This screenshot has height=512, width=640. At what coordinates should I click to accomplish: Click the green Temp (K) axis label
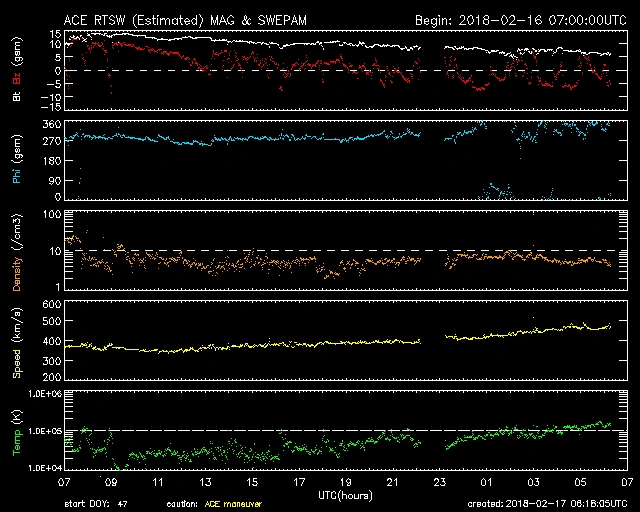(x=15, y=429)
